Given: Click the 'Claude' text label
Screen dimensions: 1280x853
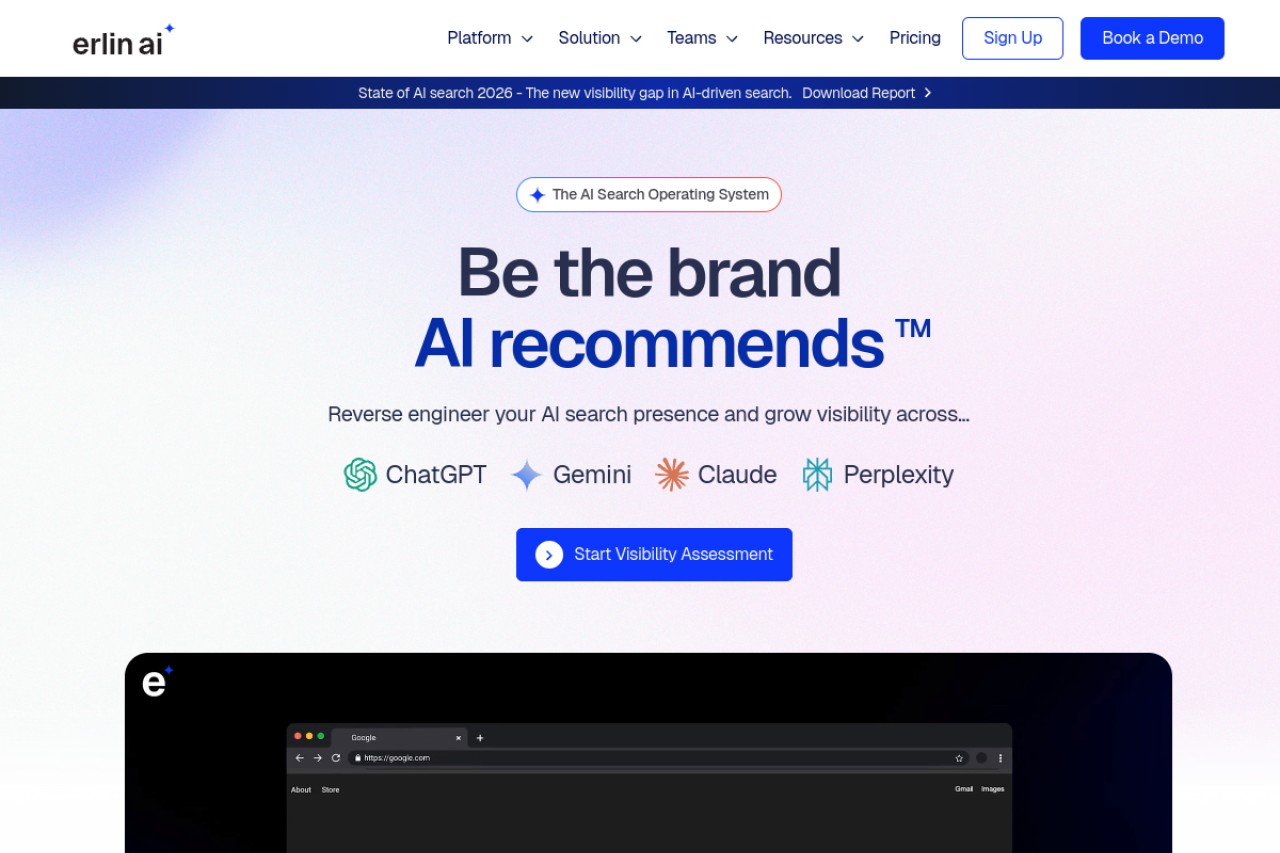Looking at the screenshot, I should click(x=737, y=474).
